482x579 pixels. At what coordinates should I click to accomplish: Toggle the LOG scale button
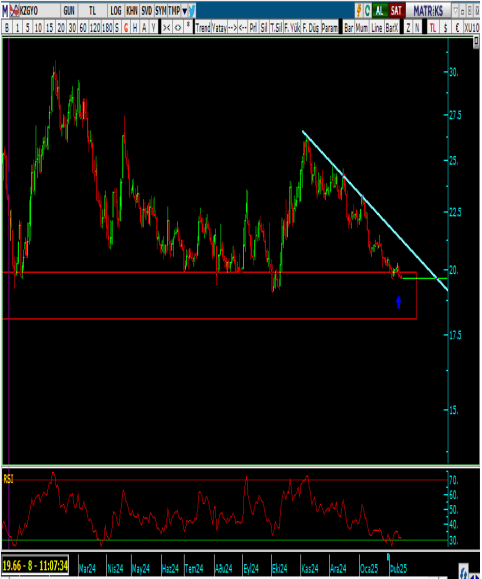(x=116, y=11)
